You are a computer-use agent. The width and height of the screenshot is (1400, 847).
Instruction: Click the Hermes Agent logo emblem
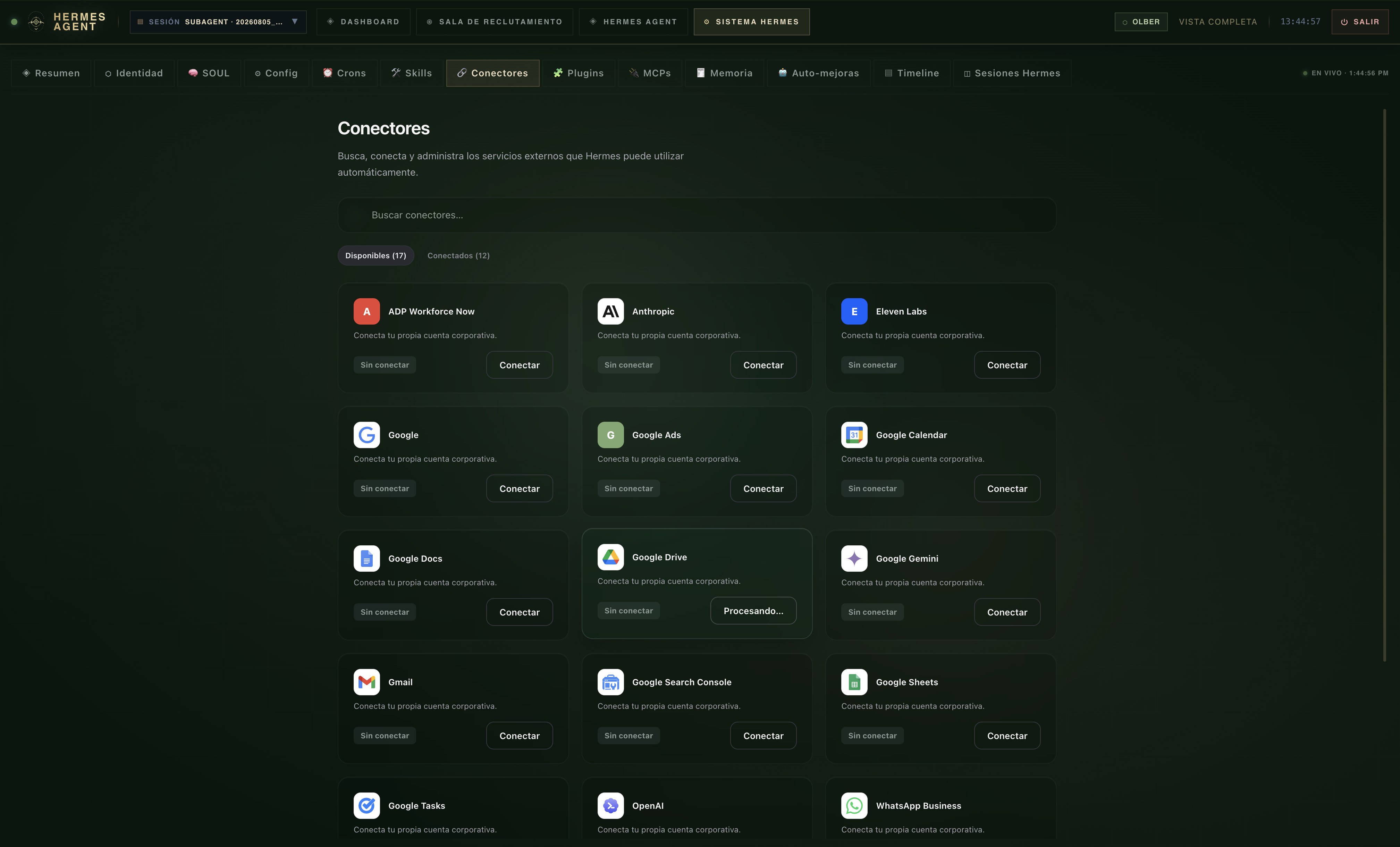tap(36, 22)
